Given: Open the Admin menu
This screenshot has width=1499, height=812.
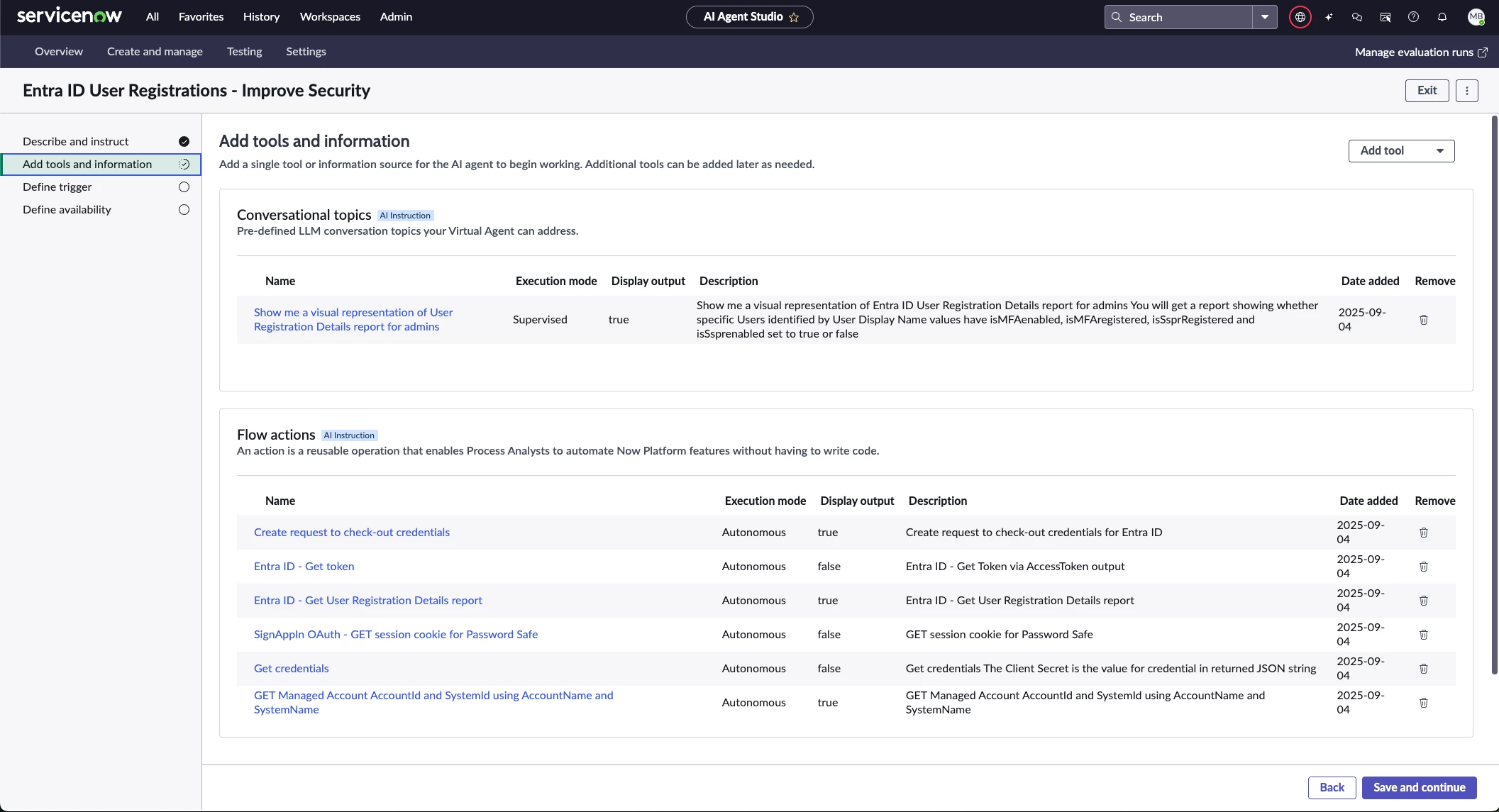Looking at the screenshot, I should click(x=396, y=17).
